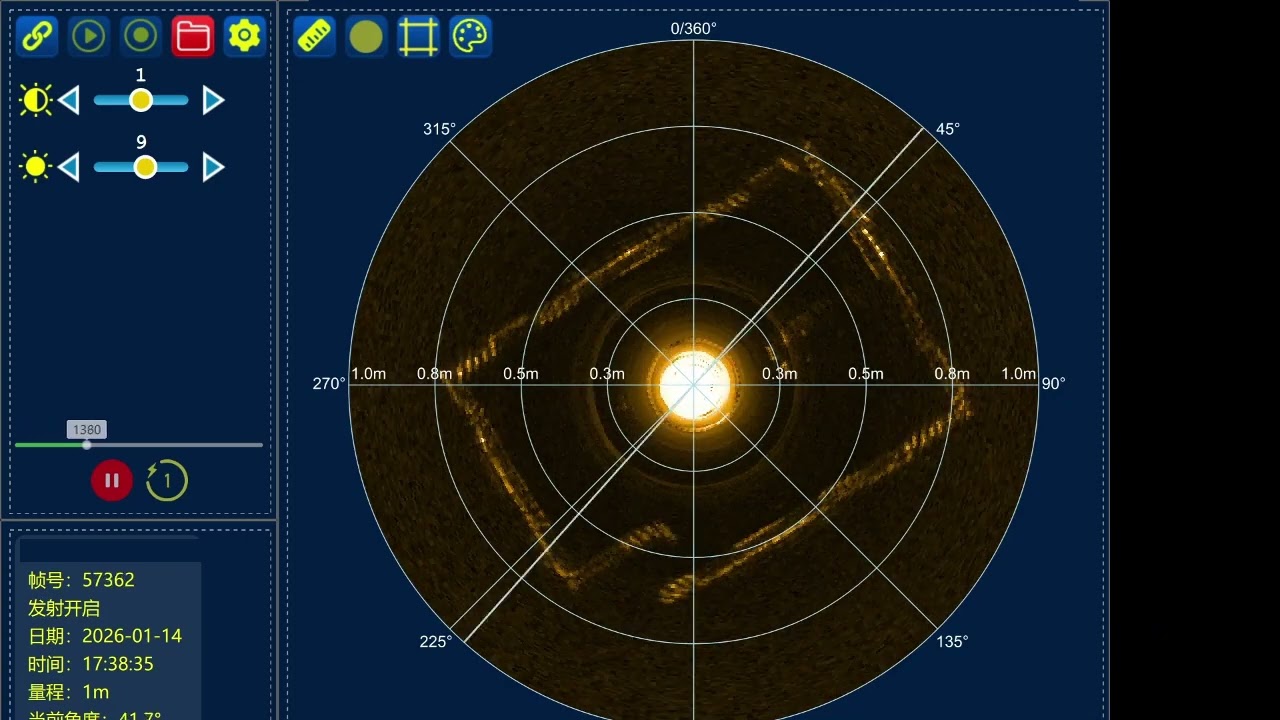
Task: Click the 45° angle label
Action: (948, 129)
